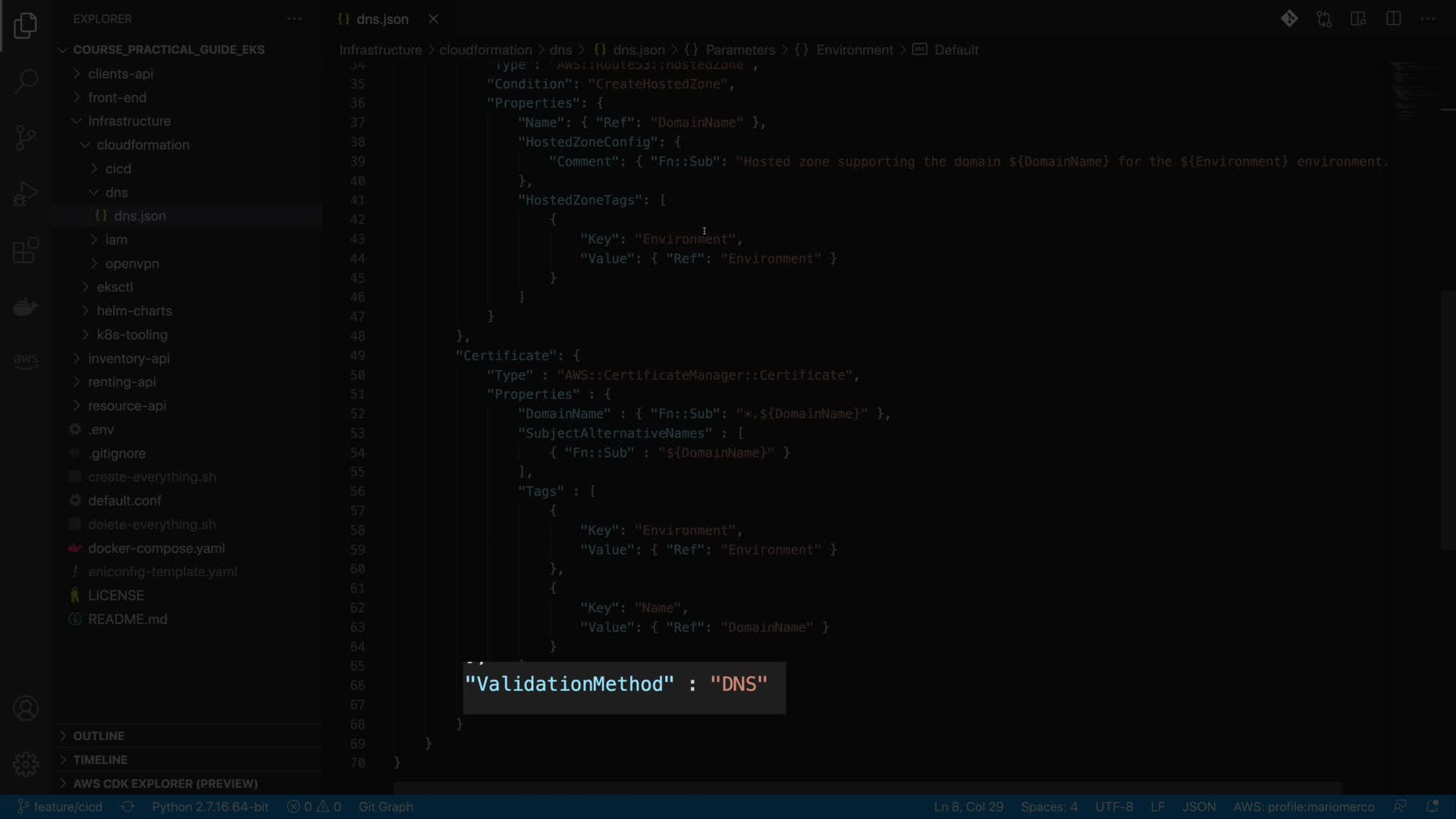Open the Search view in activity bar
1456x819 pixels.
[x=26, y=81]
